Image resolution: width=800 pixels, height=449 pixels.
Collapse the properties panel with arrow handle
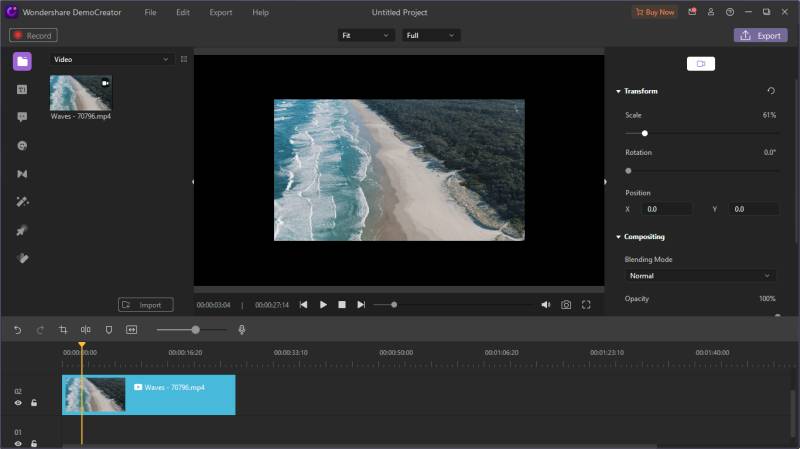[605, 182]
